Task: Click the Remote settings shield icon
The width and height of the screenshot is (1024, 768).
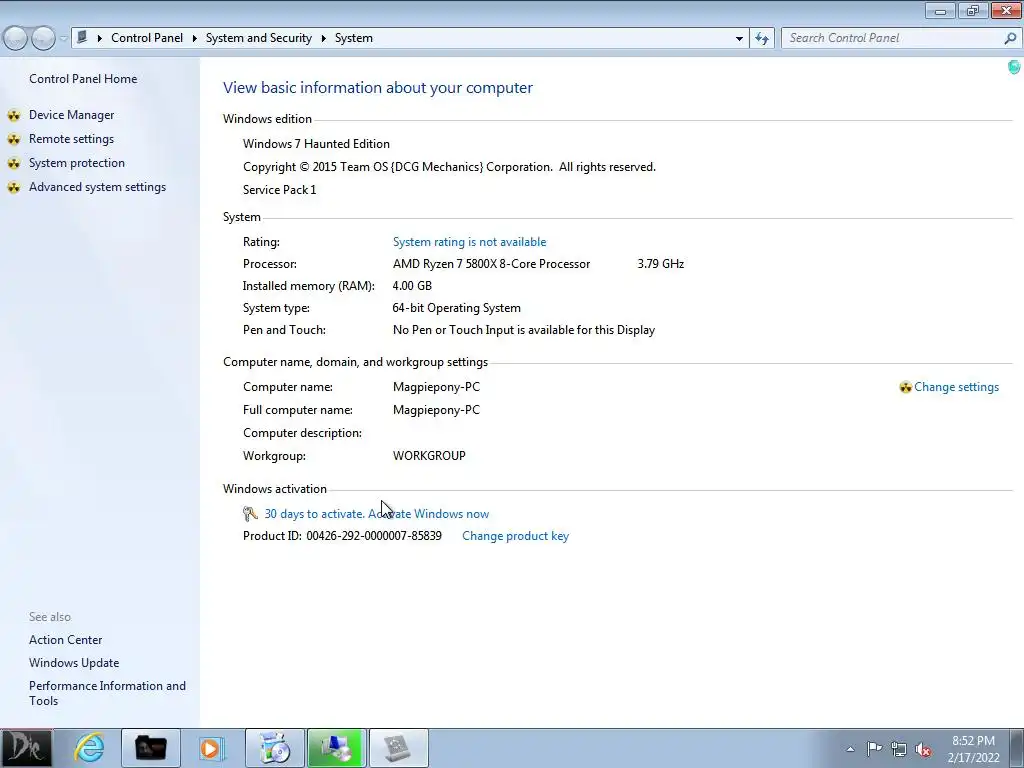Action: coord(14,140)
